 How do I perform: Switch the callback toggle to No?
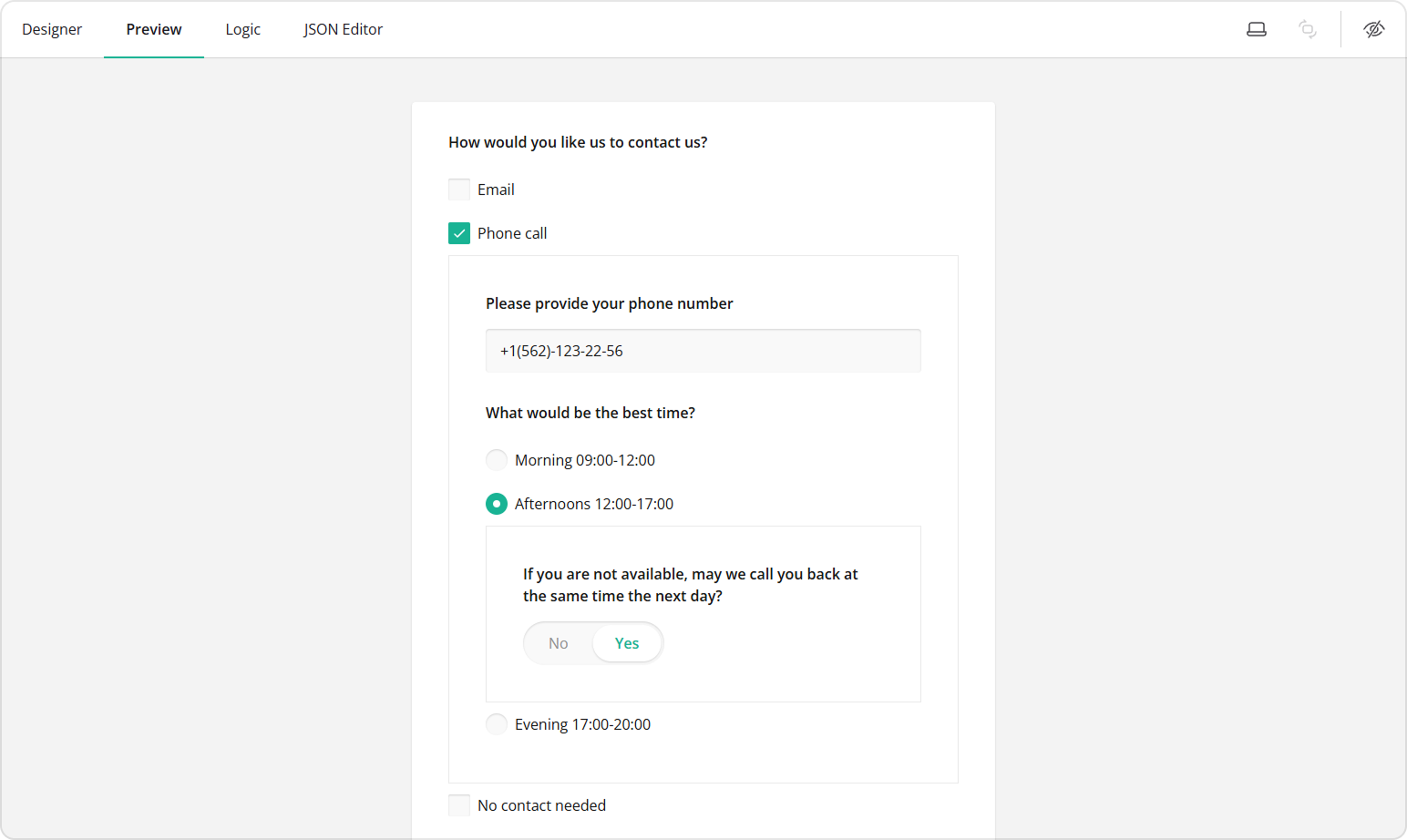558,642
